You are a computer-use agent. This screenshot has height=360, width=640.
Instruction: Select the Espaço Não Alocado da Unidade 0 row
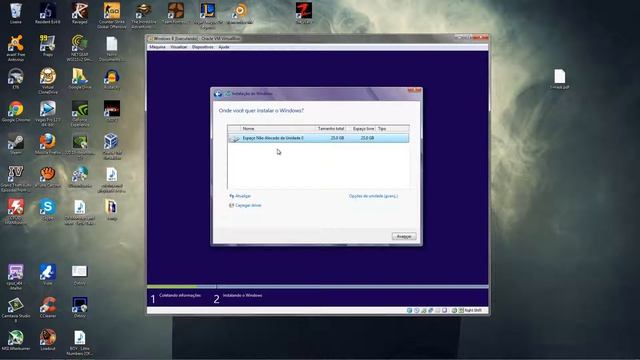318,138
